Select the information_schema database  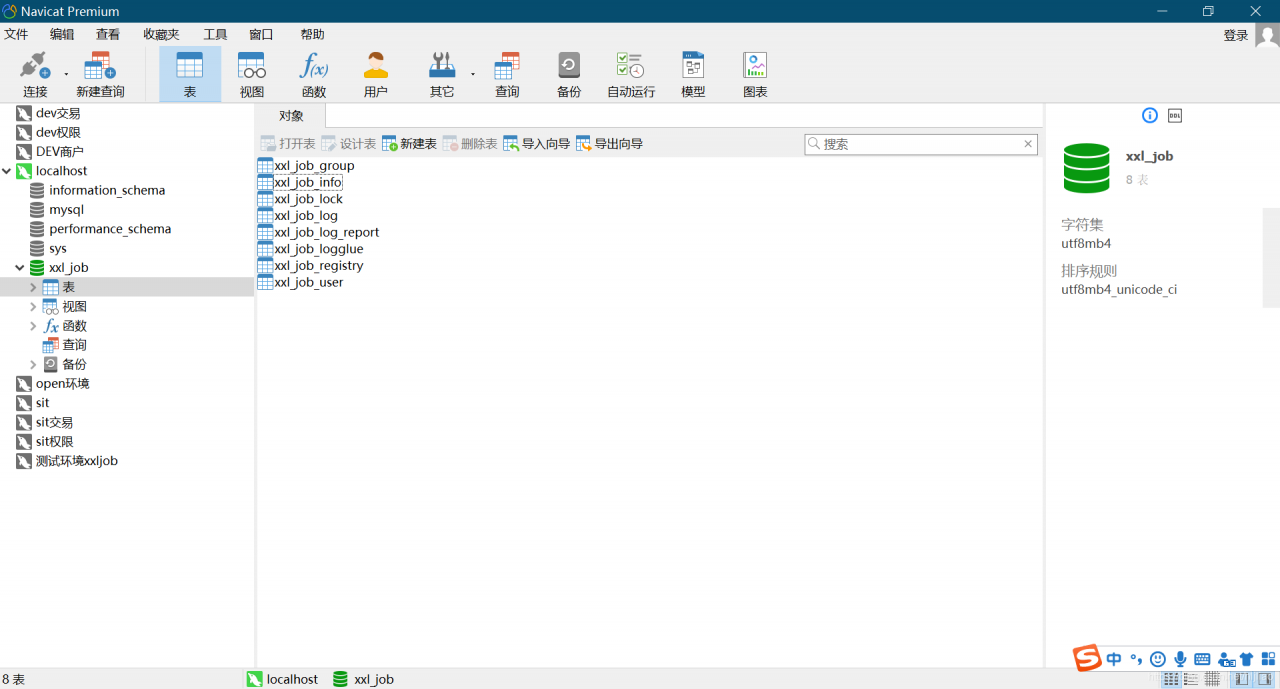[x=97, y=190]
